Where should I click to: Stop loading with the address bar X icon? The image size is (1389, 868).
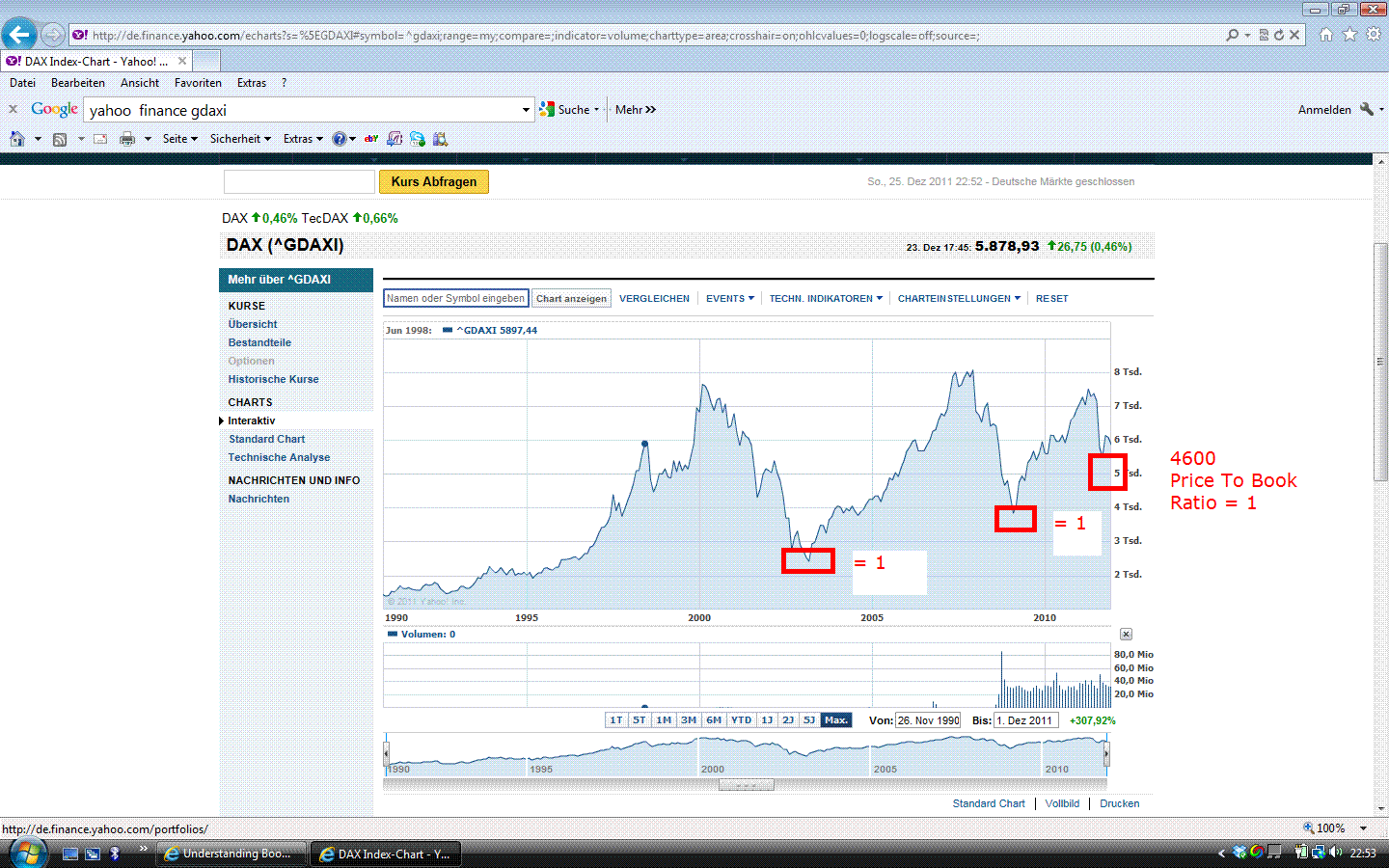point(1294,35)
